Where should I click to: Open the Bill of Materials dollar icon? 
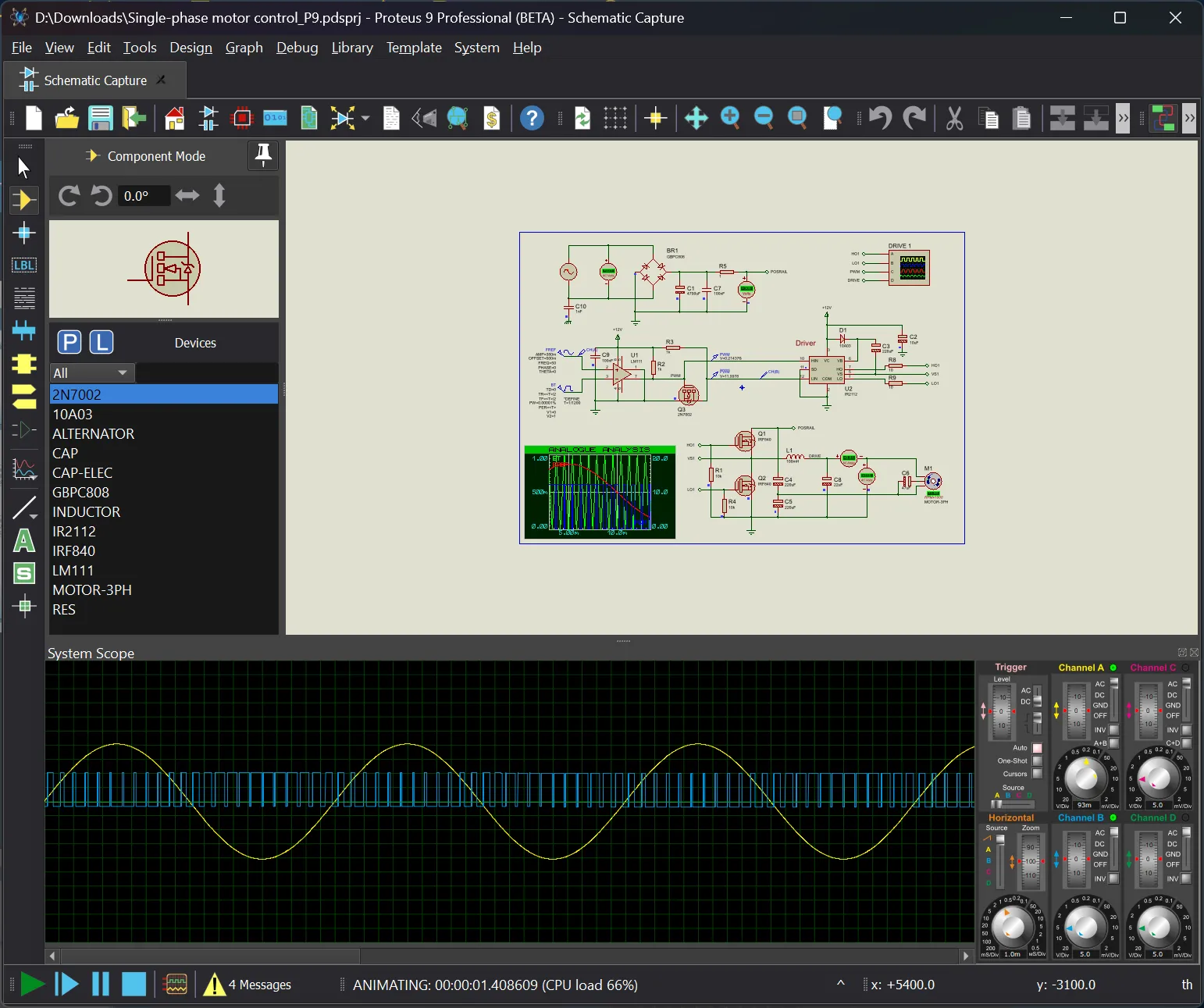(492, 119)
